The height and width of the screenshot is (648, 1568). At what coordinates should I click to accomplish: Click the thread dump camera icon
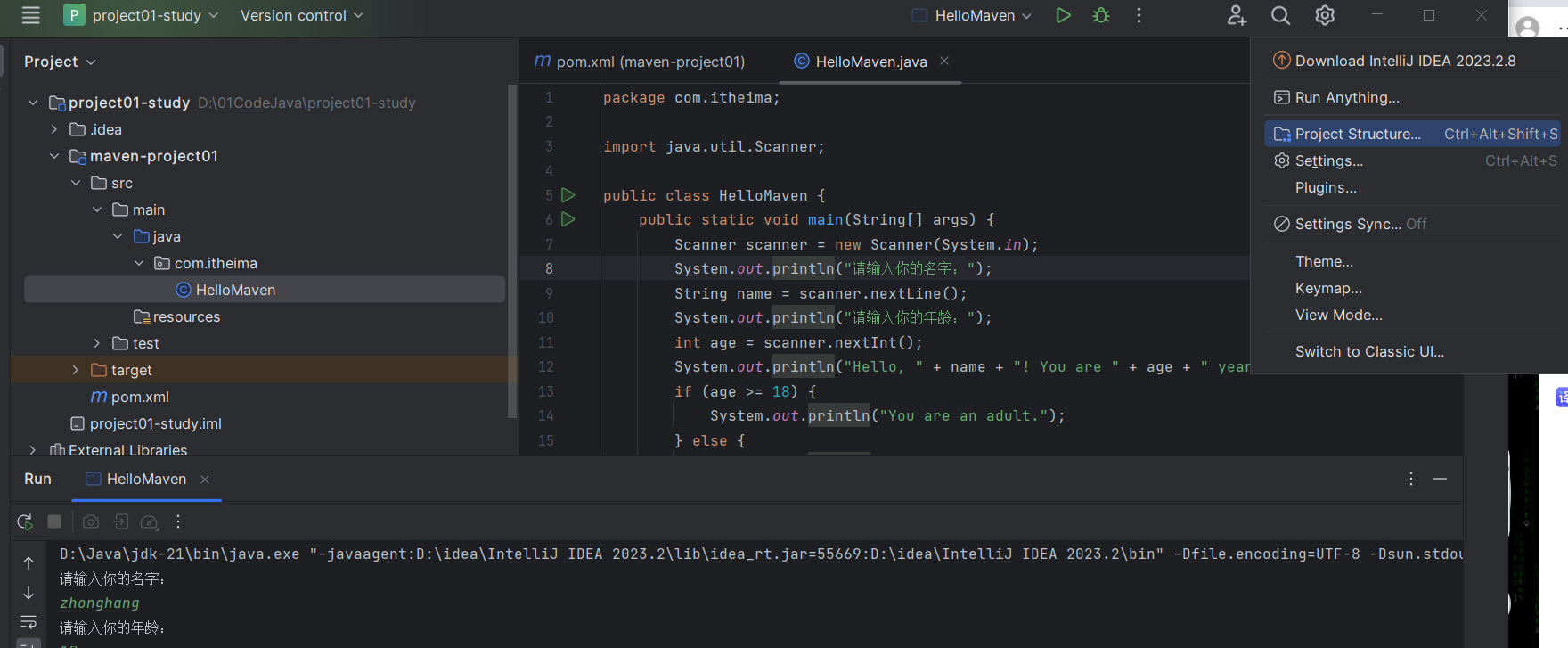tap(91, 521)
